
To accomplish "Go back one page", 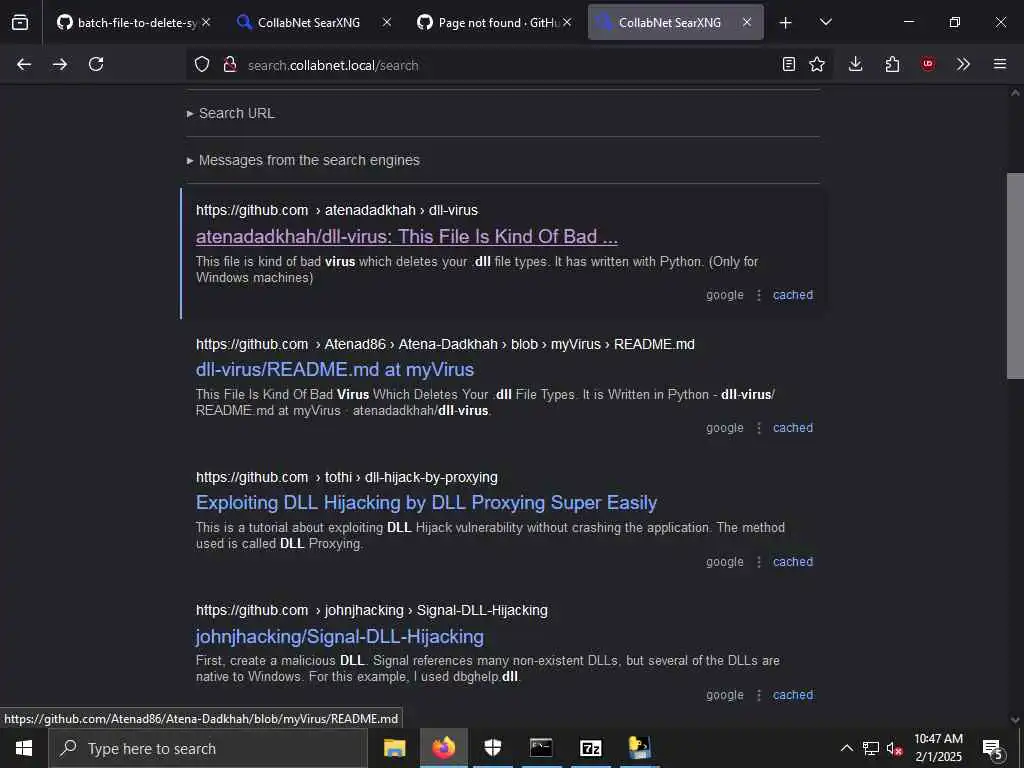I will tap(24, 64).
